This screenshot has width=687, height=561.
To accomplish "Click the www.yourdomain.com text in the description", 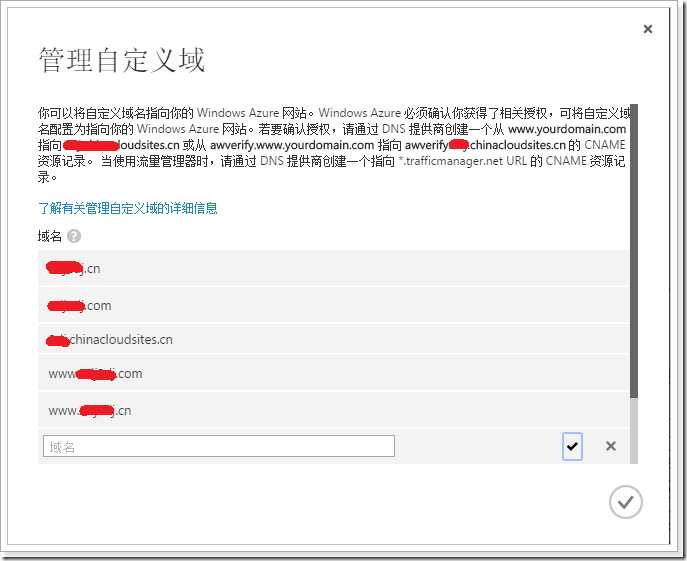I will tap(567, 129).
